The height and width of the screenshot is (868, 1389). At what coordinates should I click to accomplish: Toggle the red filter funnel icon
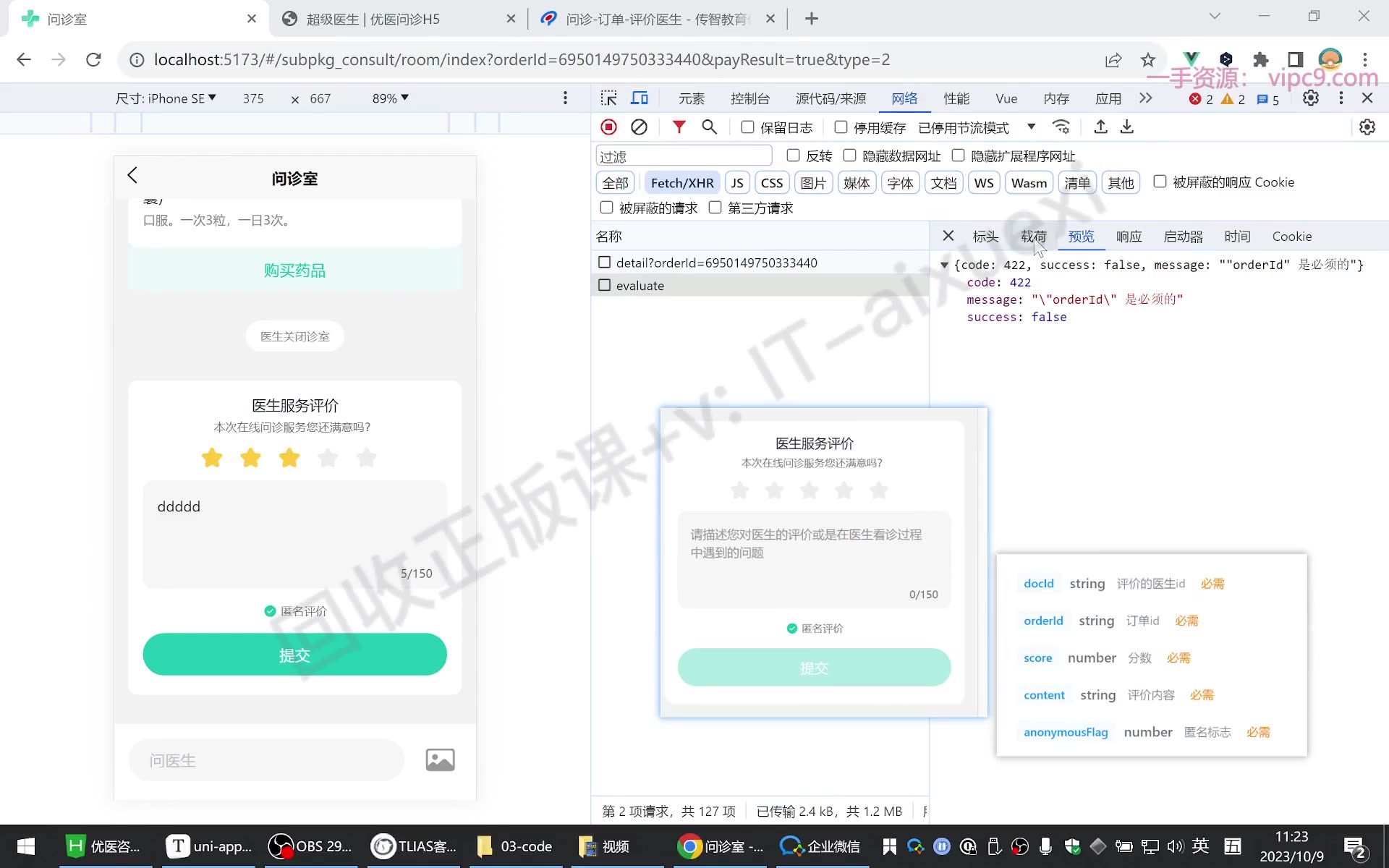[x=679, y=127]
